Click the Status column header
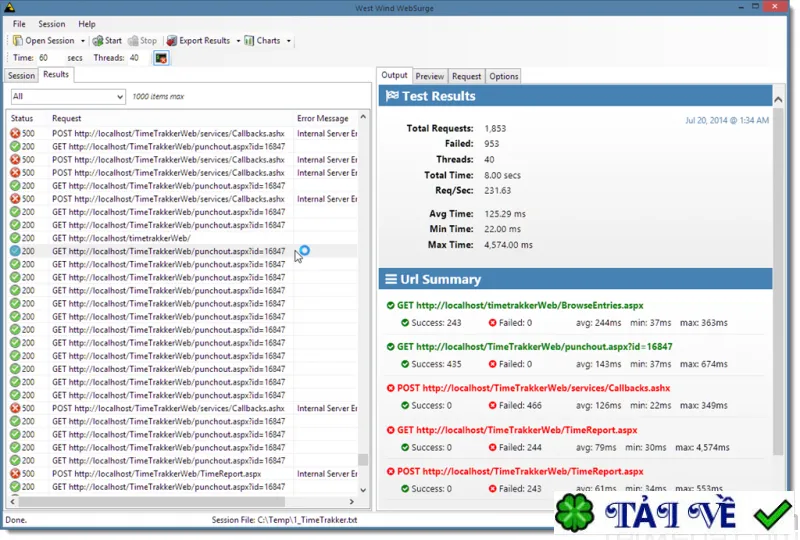 click(x=22, y=118)
